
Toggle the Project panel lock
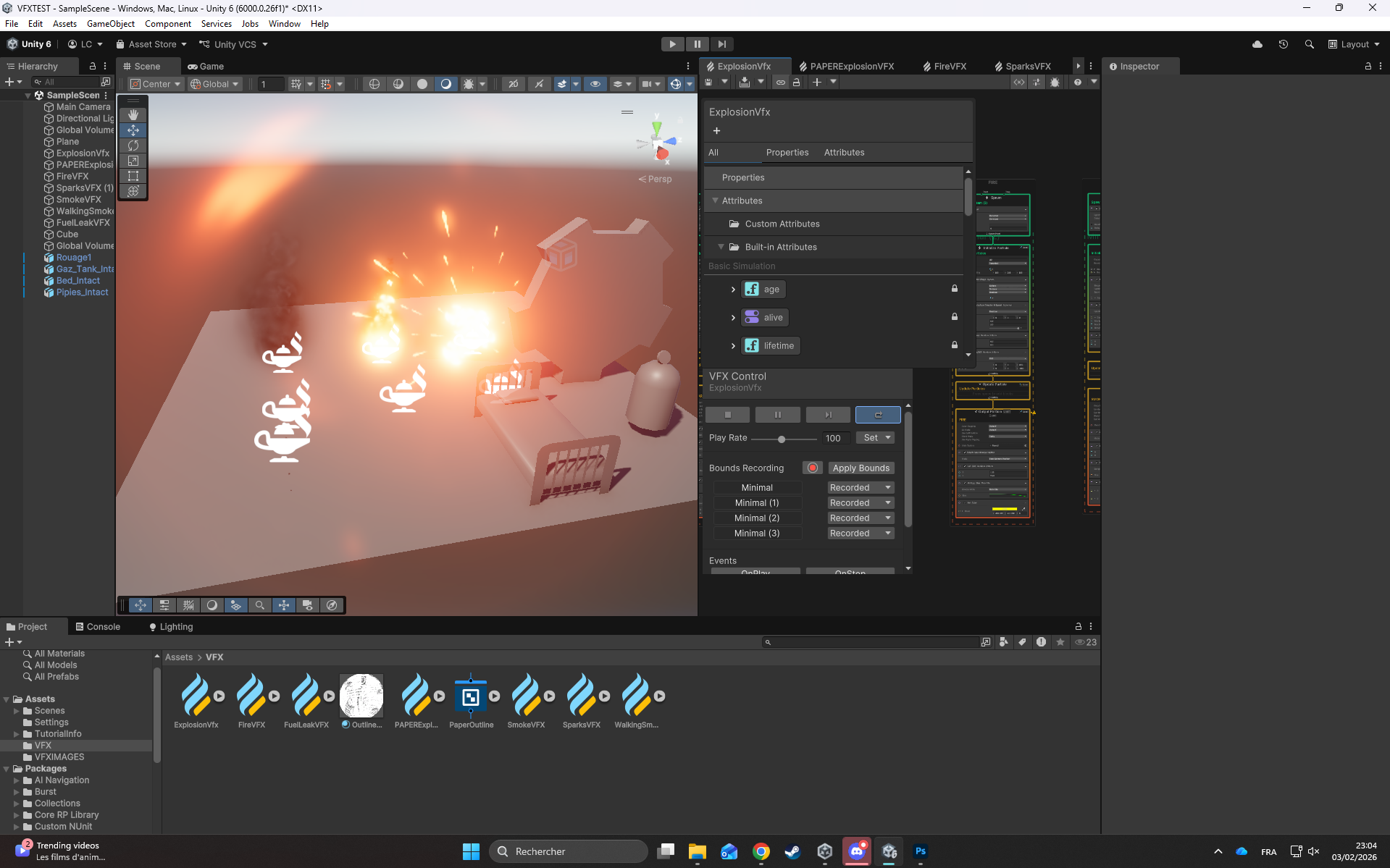pyautogui.click(x=1079, y=626)
